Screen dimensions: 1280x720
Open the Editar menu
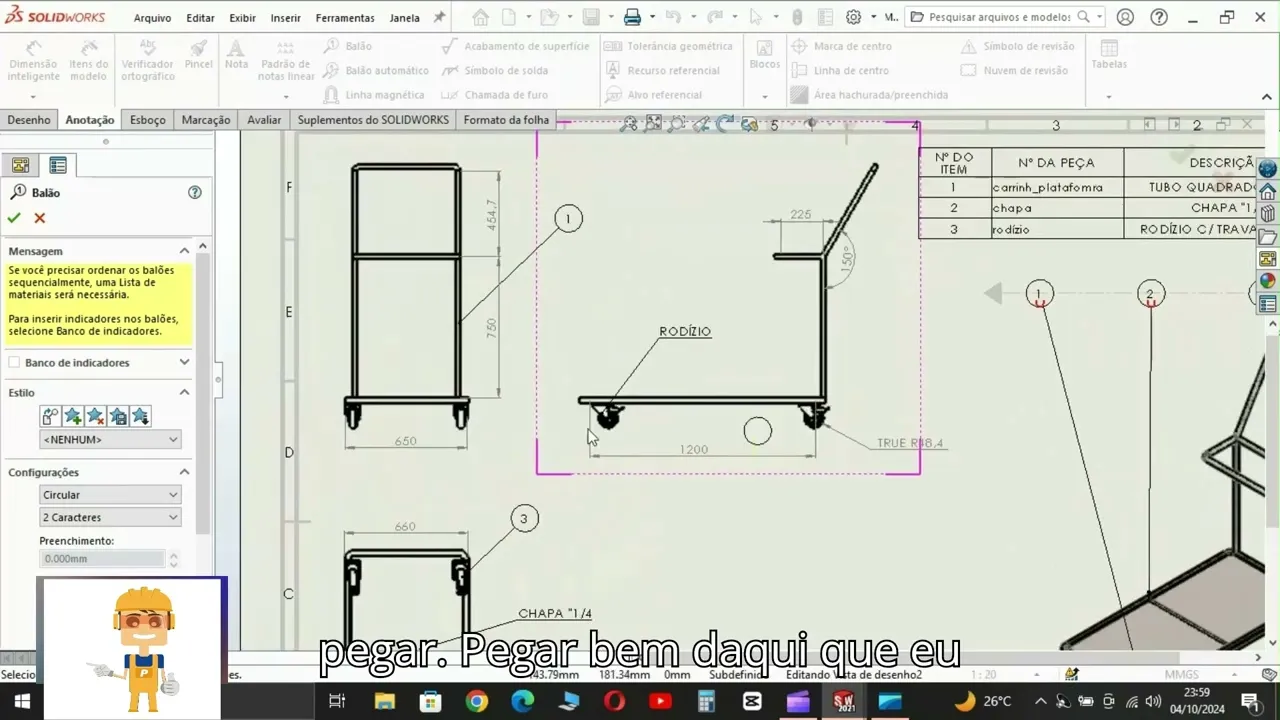click(200, 18)
